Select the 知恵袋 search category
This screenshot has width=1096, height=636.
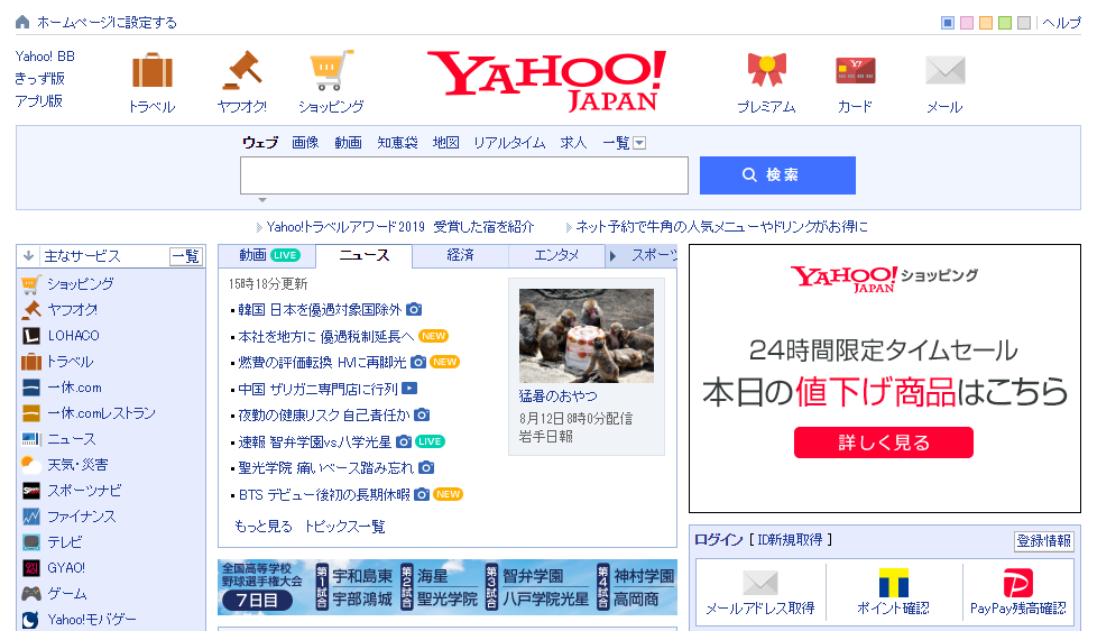pyautogui.click(x=397, y=143)
